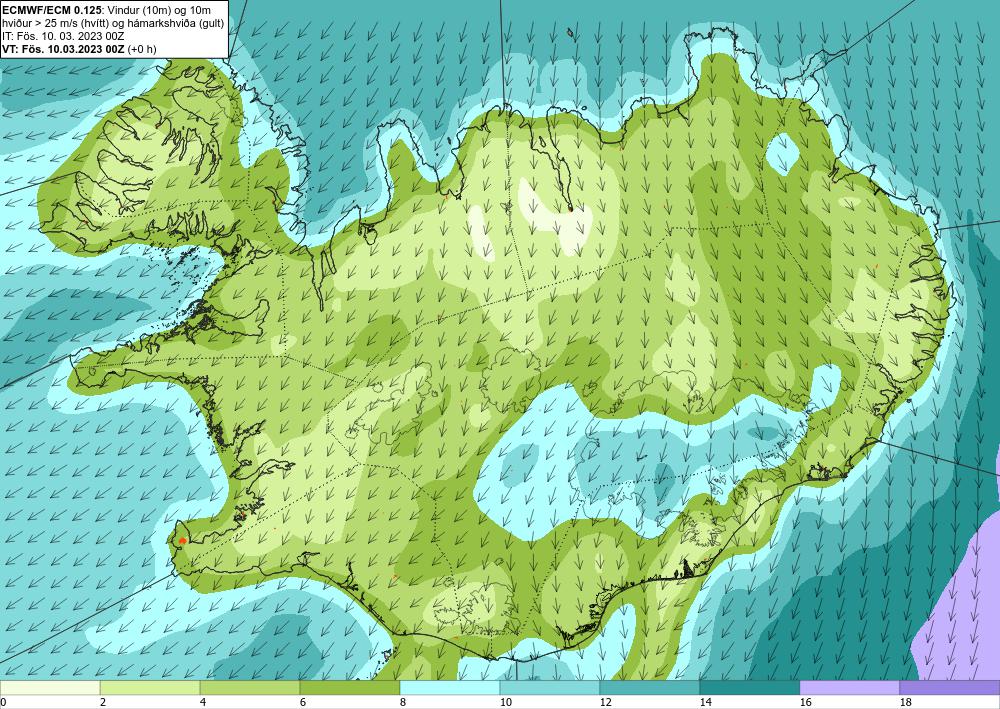Viewport: 1000px width, 709px height.
Task: Click the legend scale label "18"
Action: (x=905, y=702)
